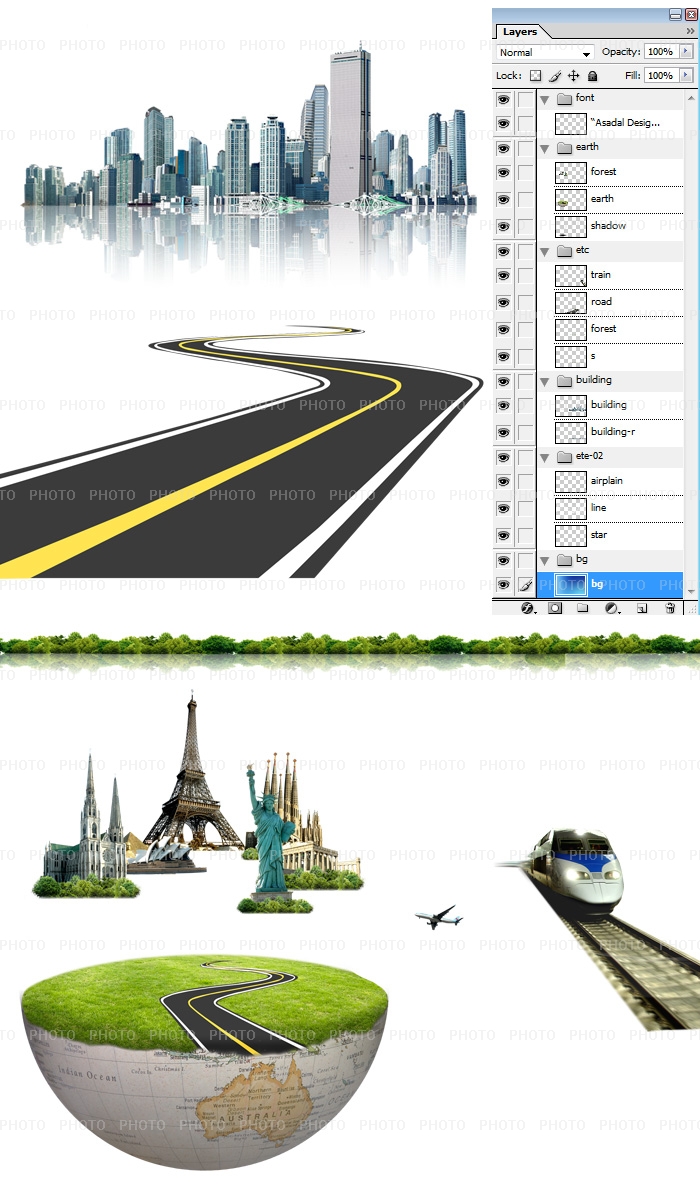Select the star layer name
This screenshot has width=700, height=1202.
tap(599, 534)
